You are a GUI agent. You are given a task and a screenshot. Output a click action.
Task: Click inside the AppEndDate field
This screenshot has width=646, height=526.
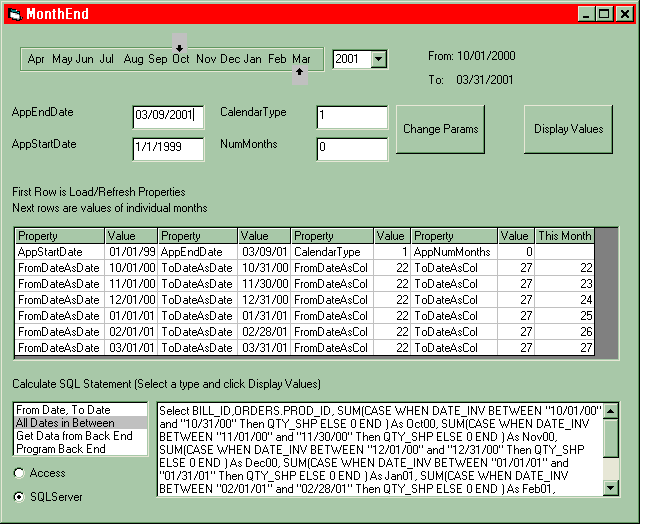[x=168, y=117]
